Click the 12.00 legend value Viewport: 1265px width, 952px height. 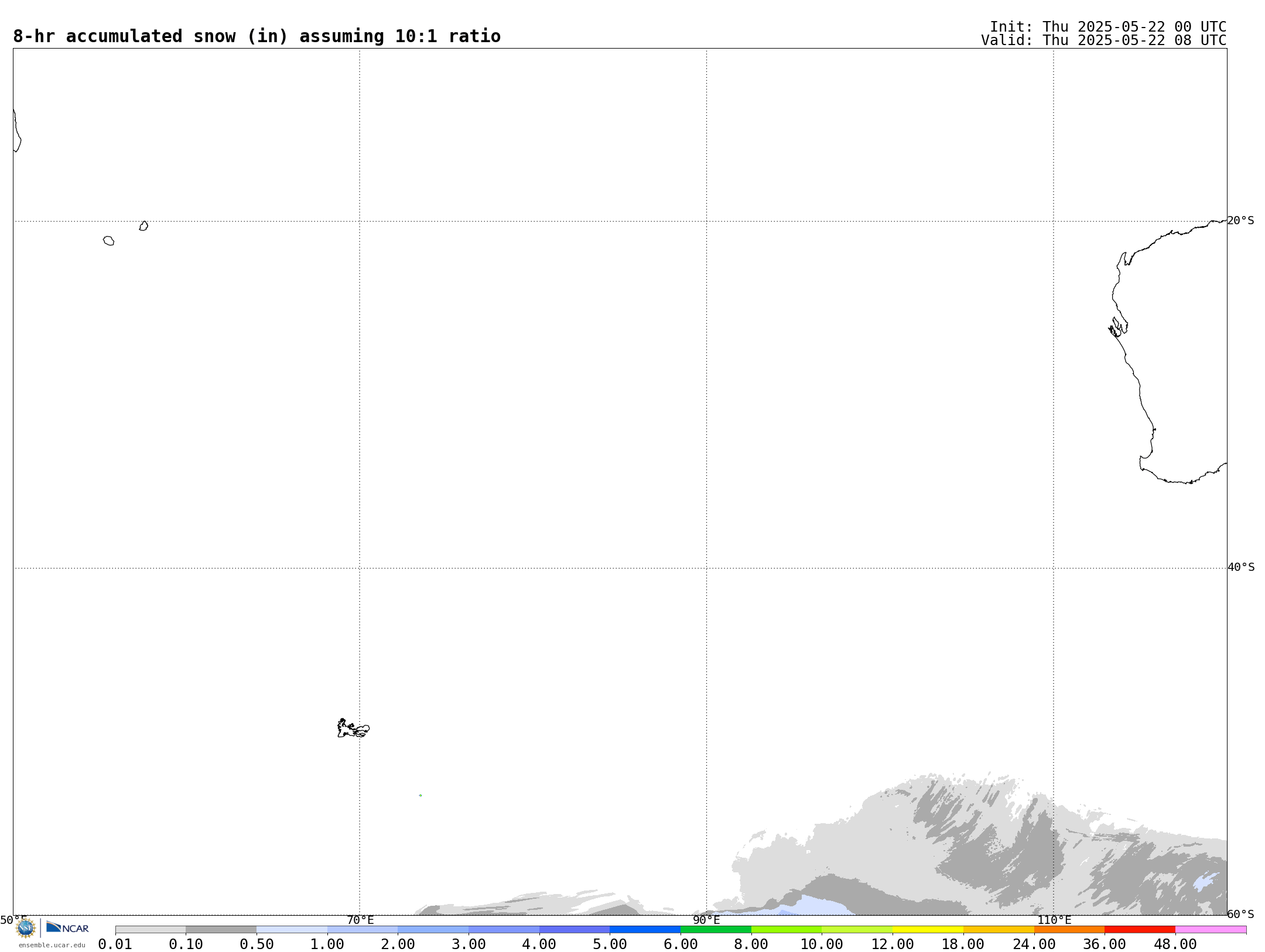[x=893, y=944]
